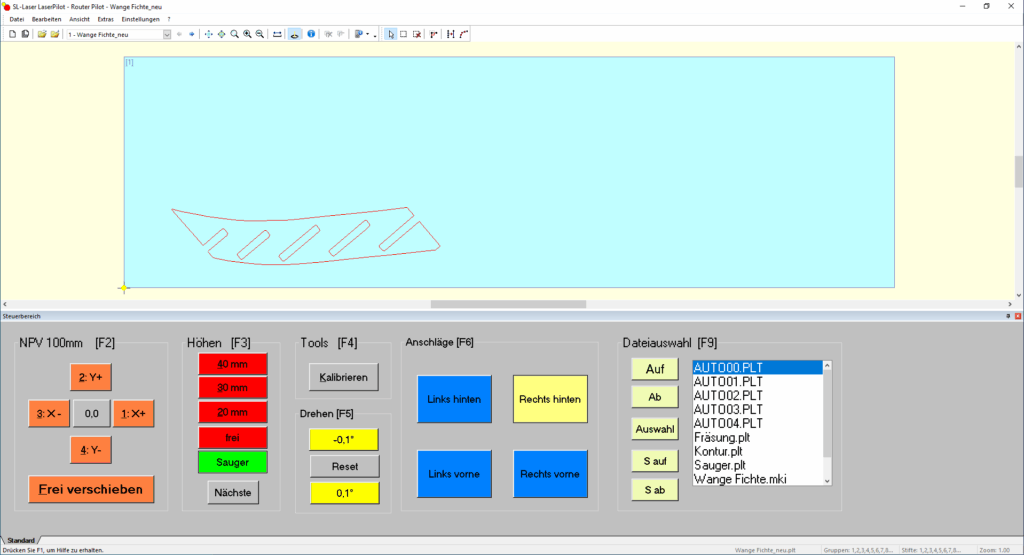The image size is (1024, 555).
Task: Click the Zoom in magnifier icon
Action: [247, 34]
